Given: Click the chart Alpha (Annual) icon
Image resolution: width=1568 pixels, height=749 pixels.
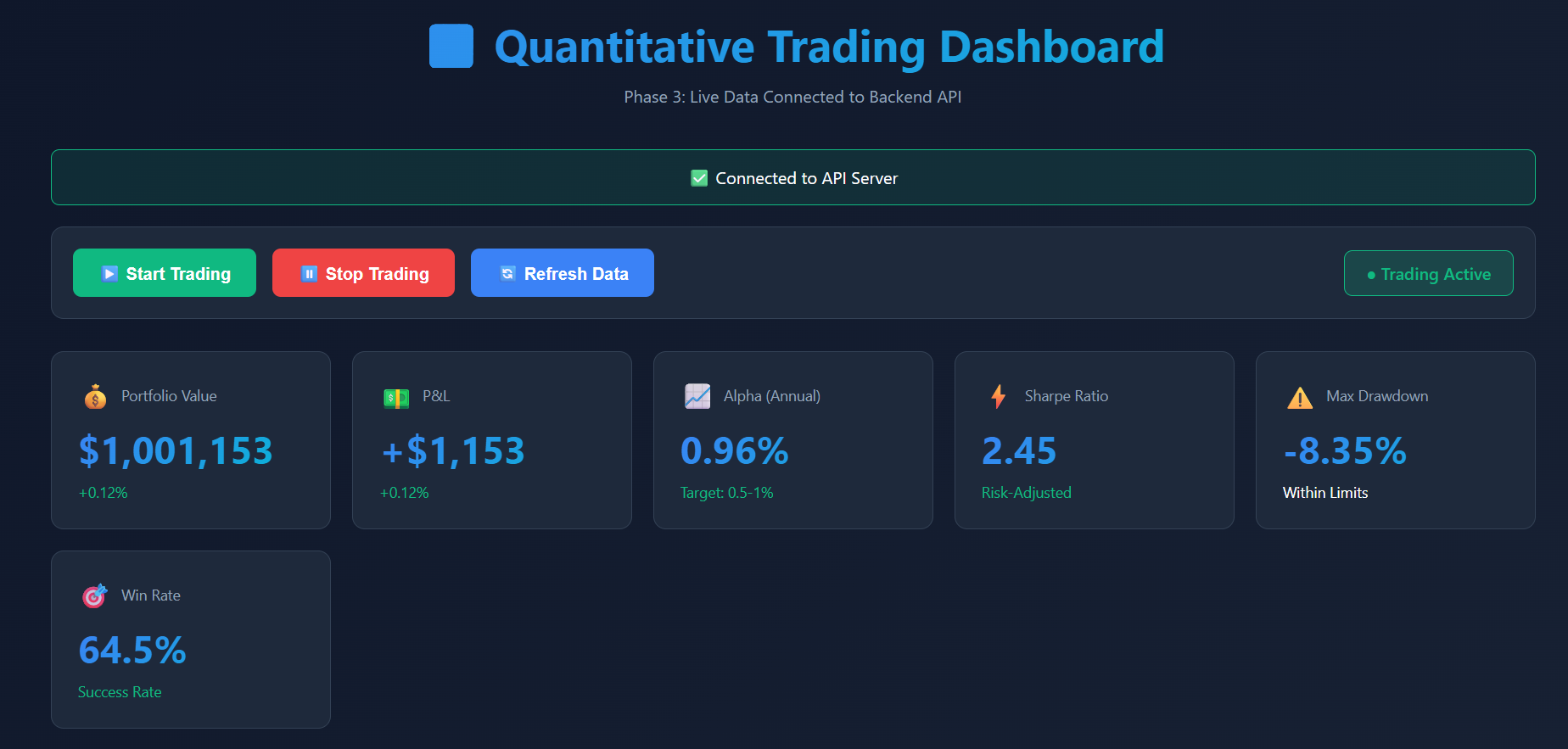Looking at the screenshot, I should [x=697, y=396].
